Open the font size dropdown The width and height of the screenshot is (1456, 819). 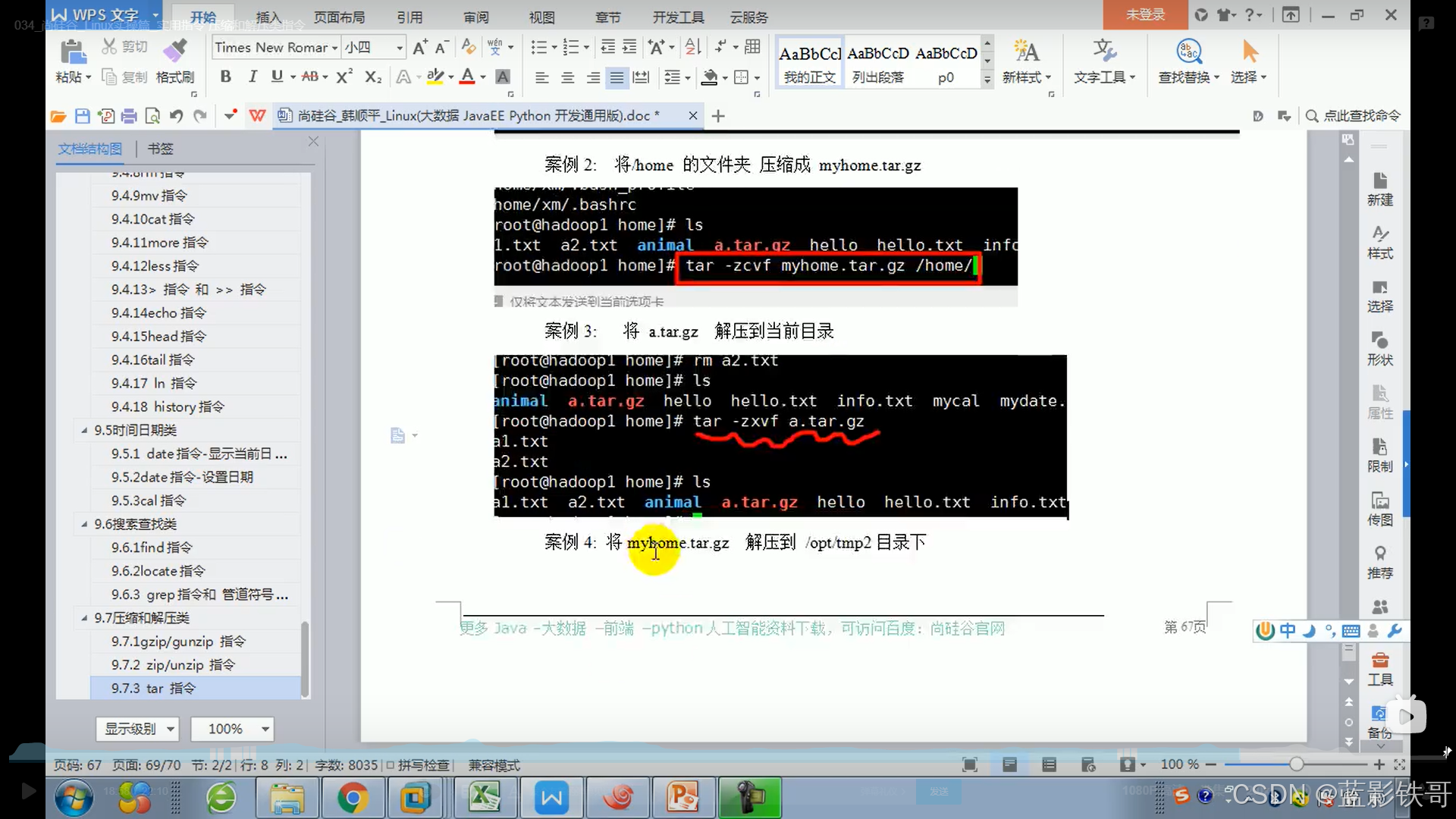click(x=399, y=48)
